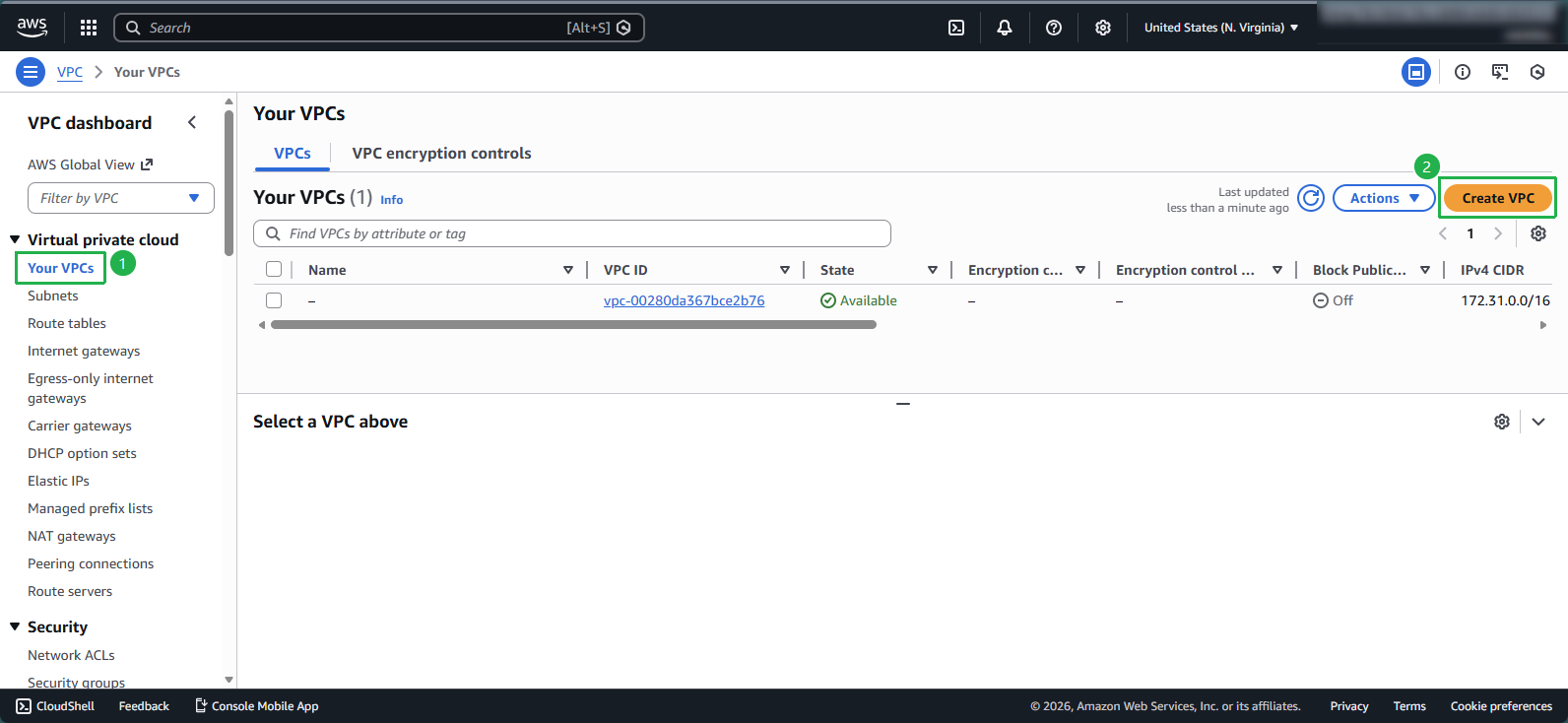Open Peering connections in the sidebar
The width and height of the screenshot is (1568, 723).
pos(91,563)
